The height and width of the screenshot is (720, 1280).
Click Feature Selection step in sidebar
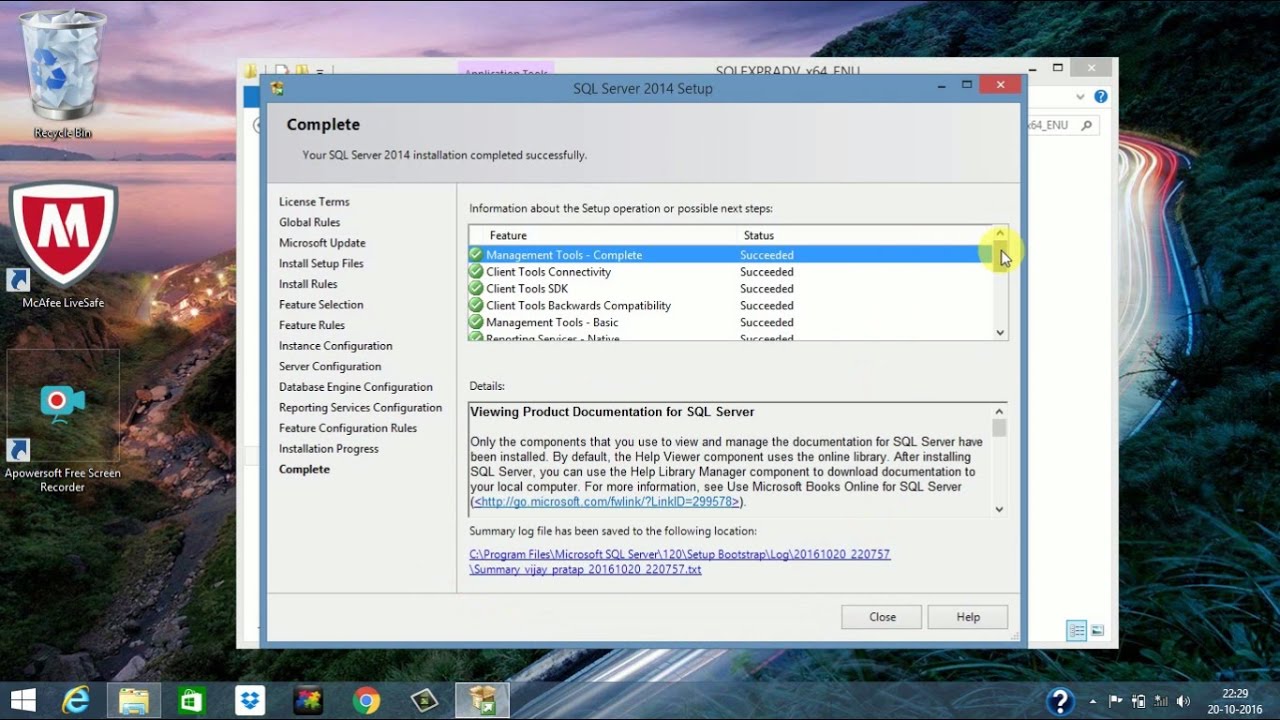point(321,305)
